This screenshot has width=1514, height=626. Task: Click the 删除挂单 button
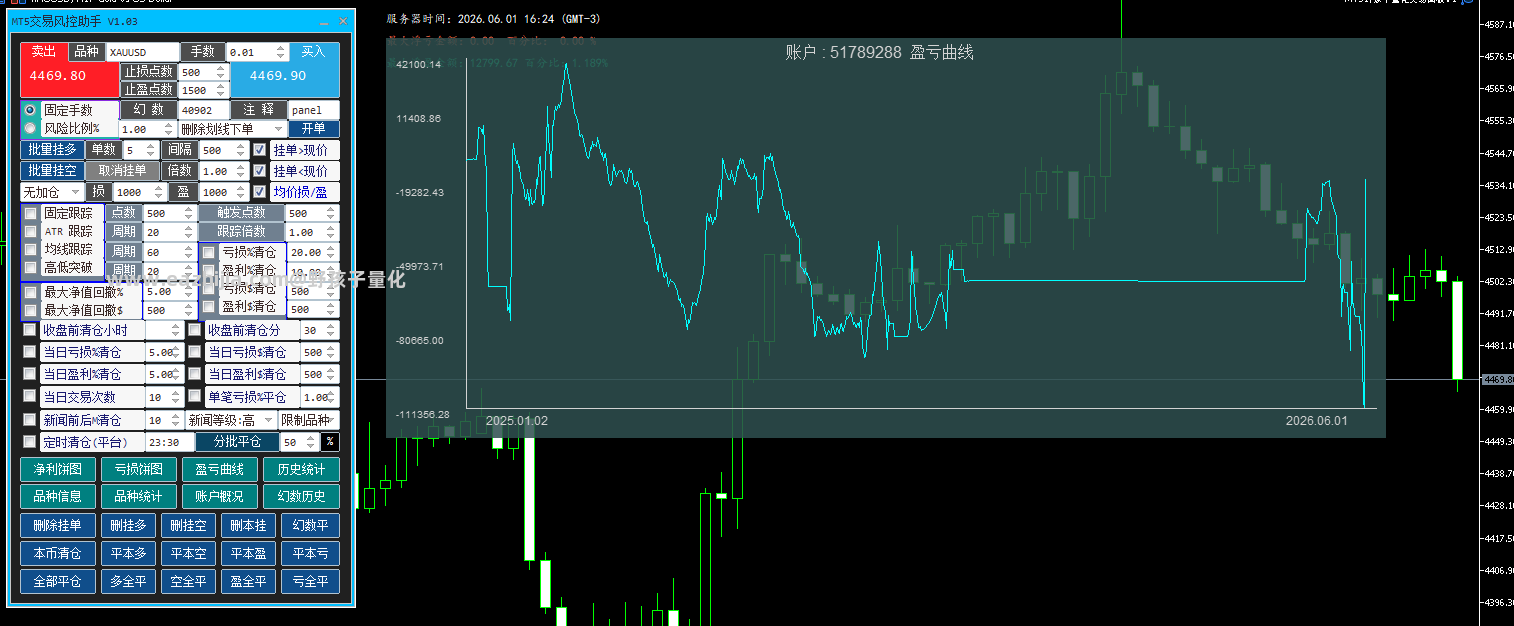coord(58,526)
